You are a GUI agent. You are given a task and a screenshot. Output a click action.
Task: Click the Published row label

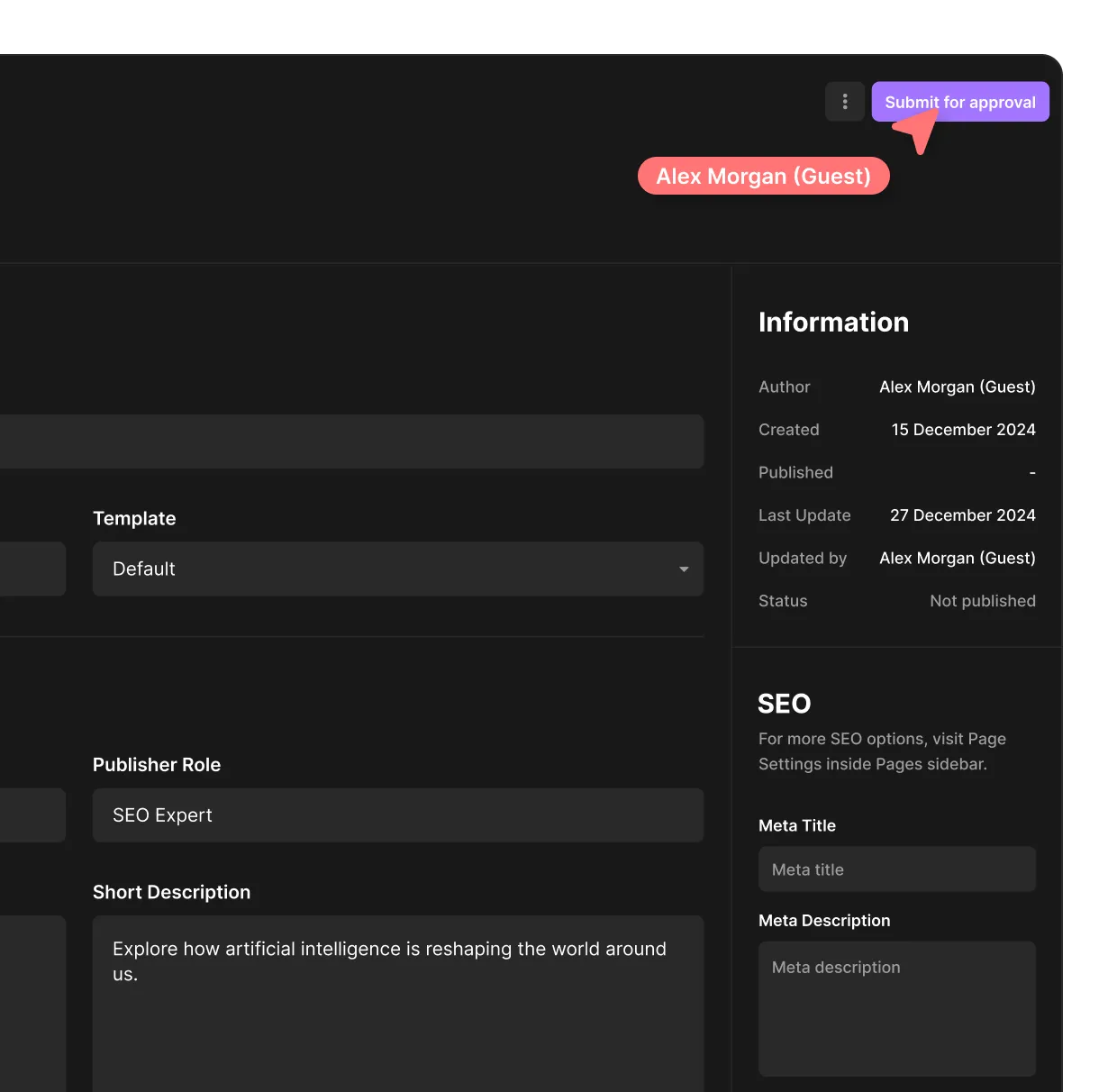click(795, 472)
